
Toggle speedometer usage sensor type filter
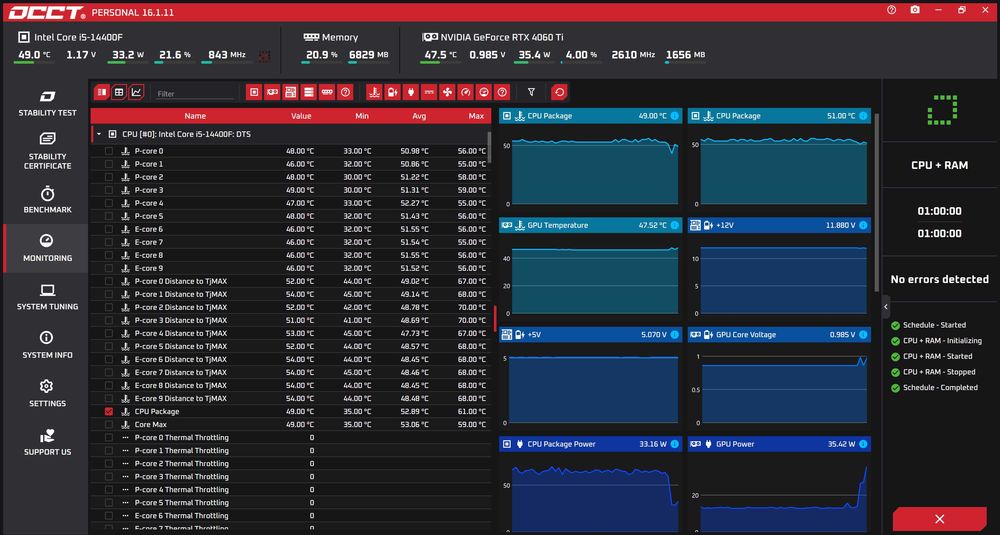pos(466,92)
